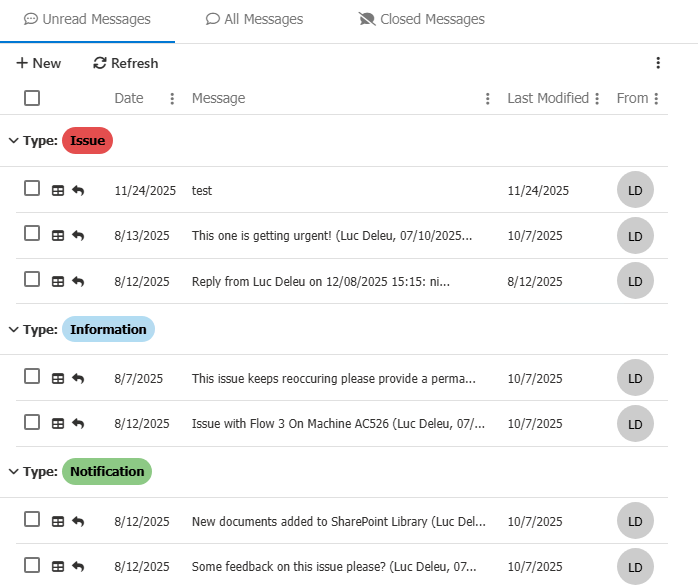Open toolbar overflow menu beside Refresh

(x=658, y=63)
